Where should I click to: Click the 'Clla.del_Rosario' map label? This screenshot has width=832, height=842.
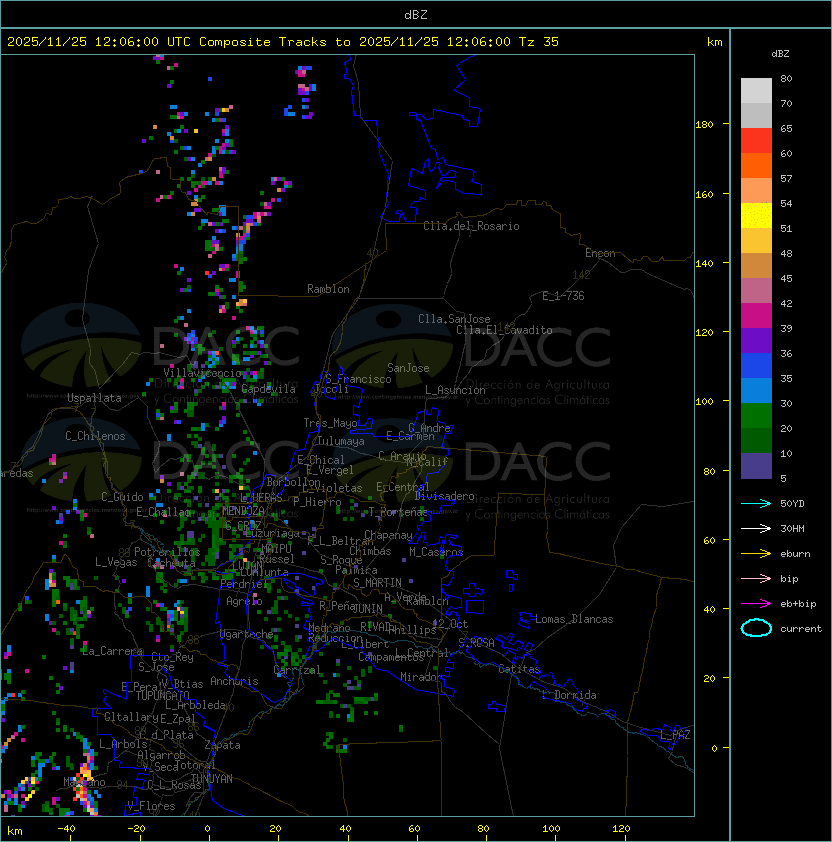point(471,226)
